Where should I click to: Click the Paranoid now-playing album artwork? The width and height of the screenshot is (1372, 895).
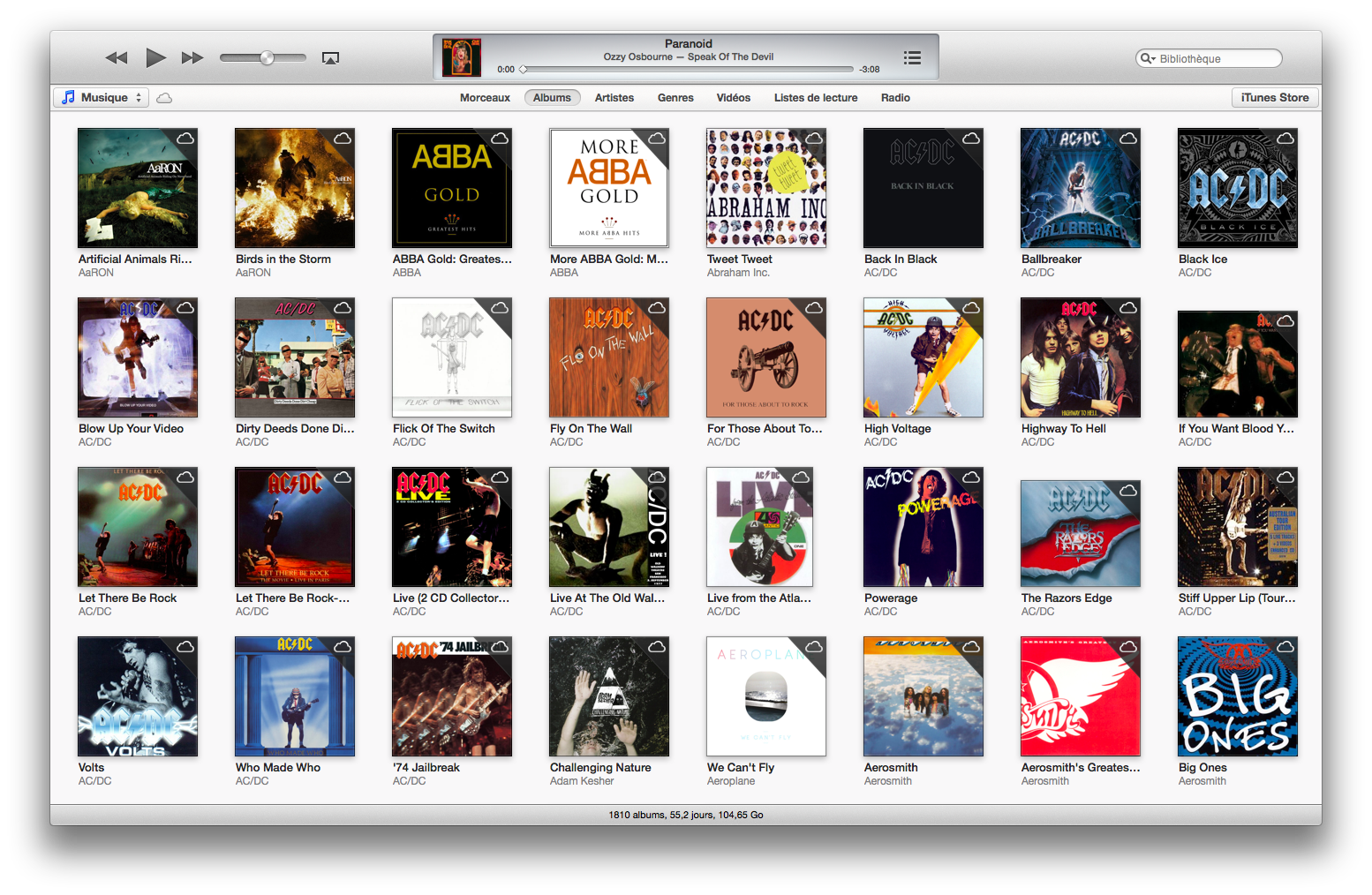click(462, 57)
